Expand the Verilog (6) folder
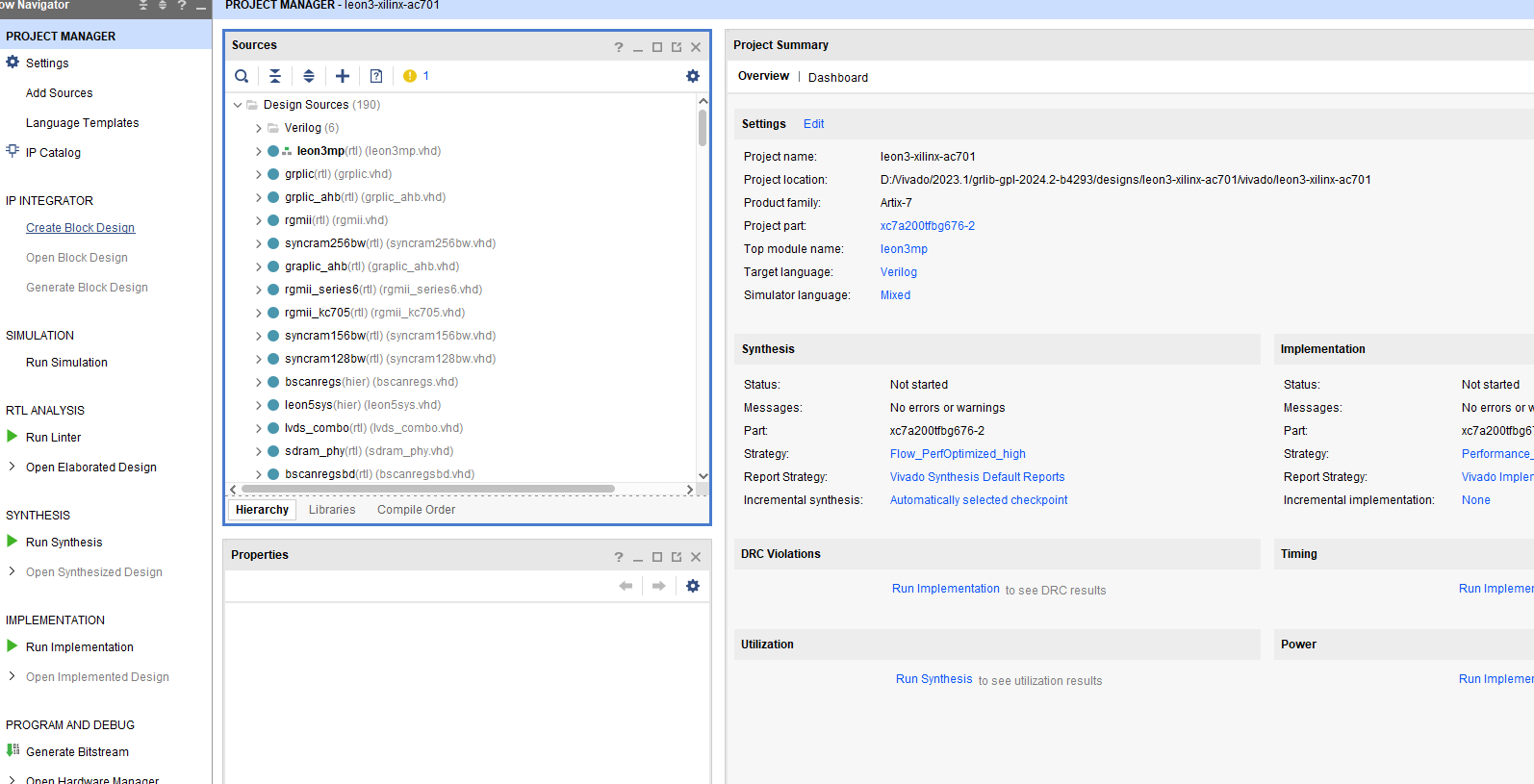The height and width of the screenshot is (784, 1534). point(258,128)
